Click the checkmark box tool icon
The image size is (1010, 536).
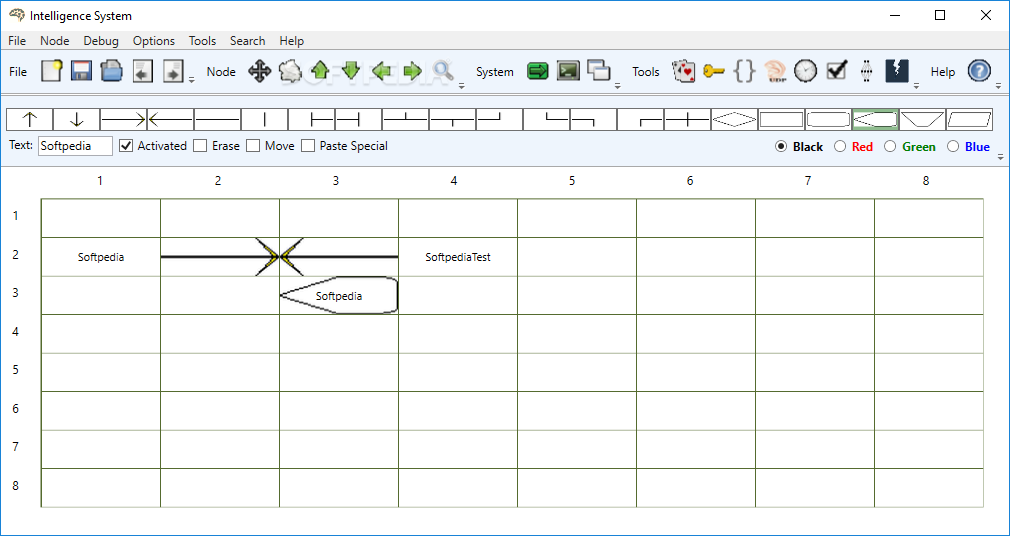[836, 70]
